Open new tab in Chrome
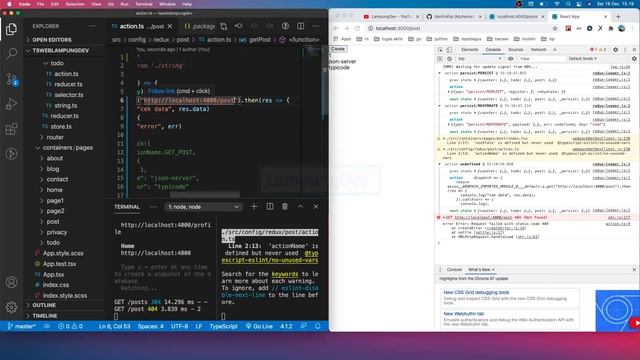Screen dimensions: 640x360 click(618, 16)
